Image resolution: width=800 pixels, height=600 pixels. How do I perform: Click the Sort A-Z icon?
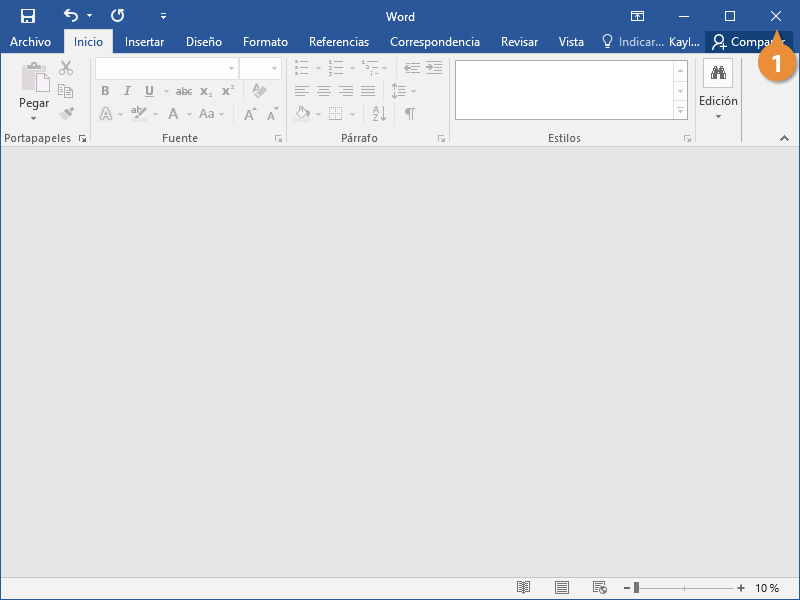(379, 114)
